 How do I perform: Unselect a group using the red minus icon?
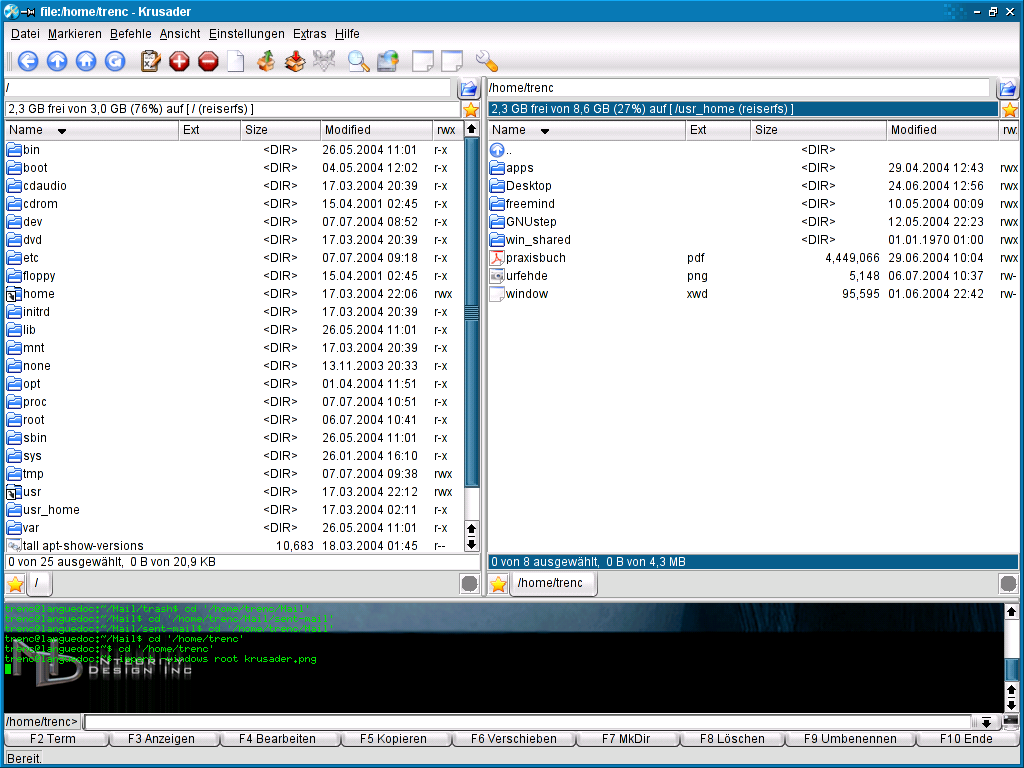click(208, 61)
